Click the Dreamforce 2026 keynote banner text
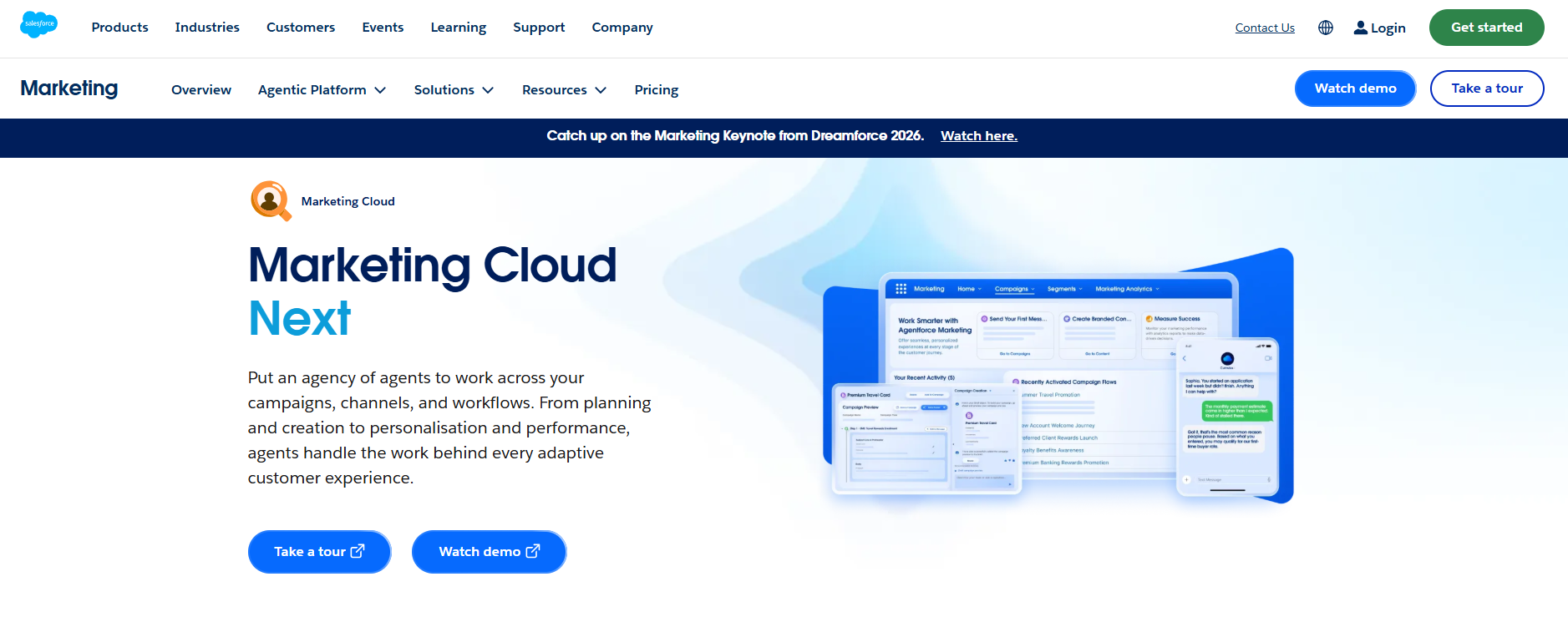 (735, 136)
